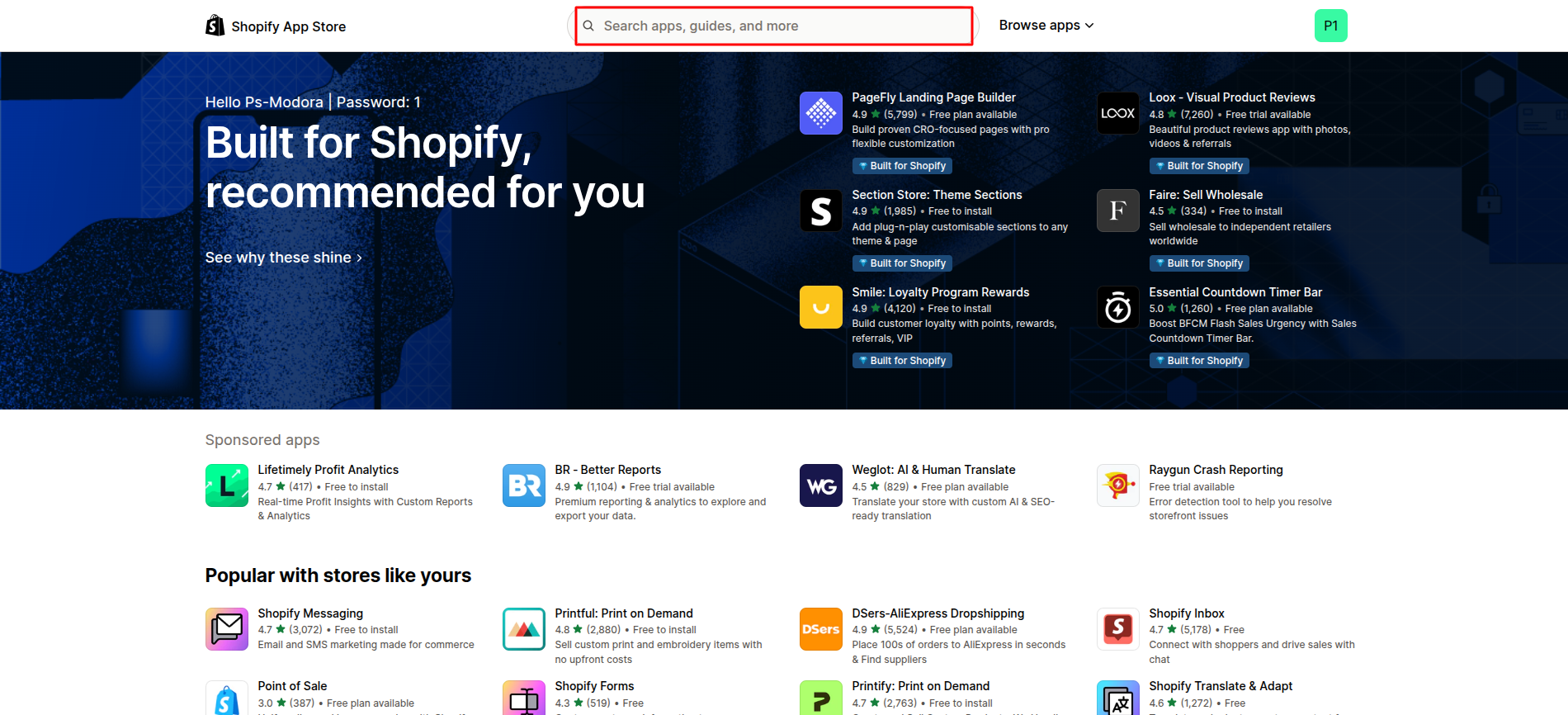Open Essential Countdown Timer Bar icon
The image size is (1568, 715).
tap(1117, 307)
